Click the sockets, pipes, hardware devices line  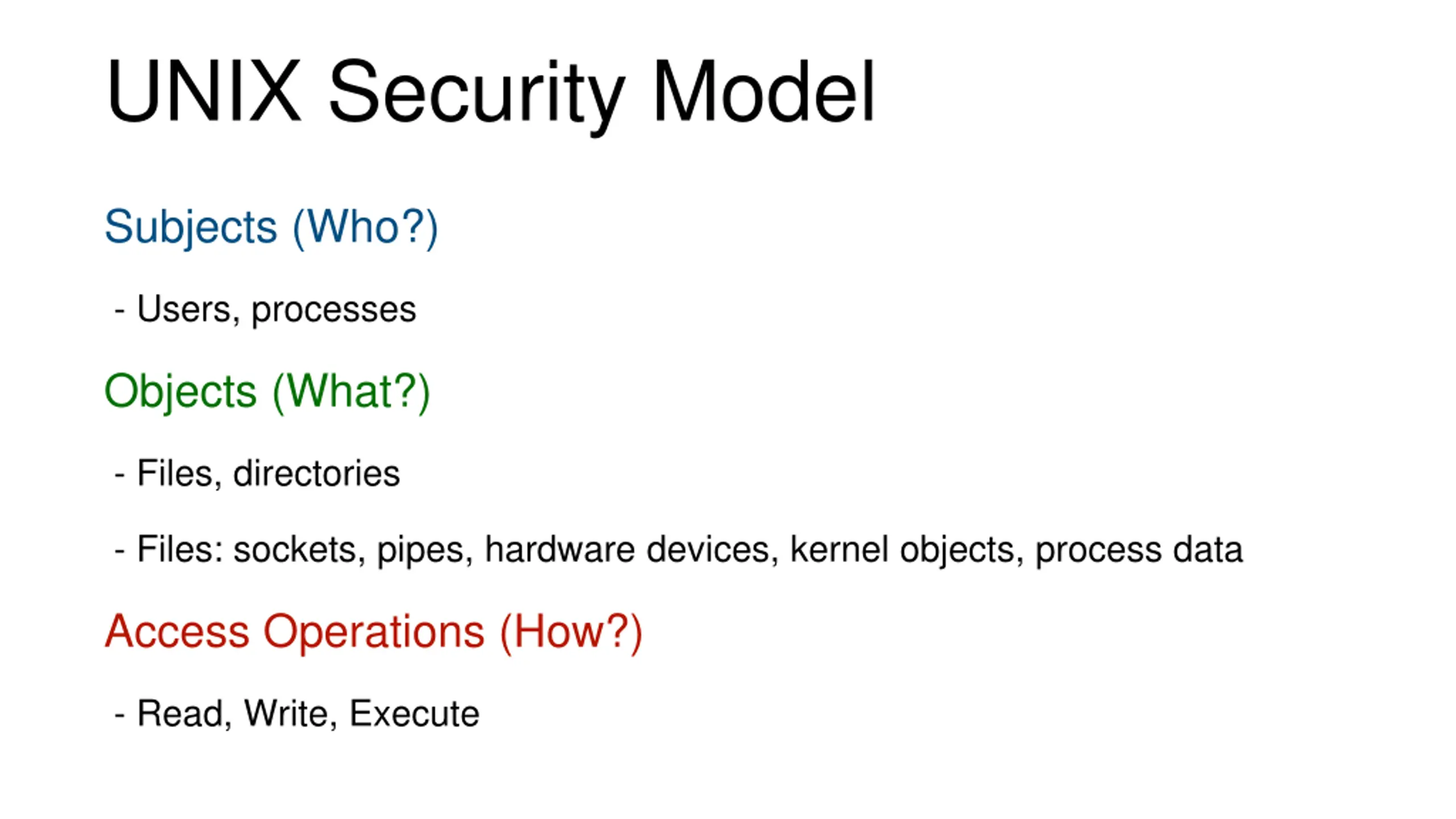(x=679, y=551)
